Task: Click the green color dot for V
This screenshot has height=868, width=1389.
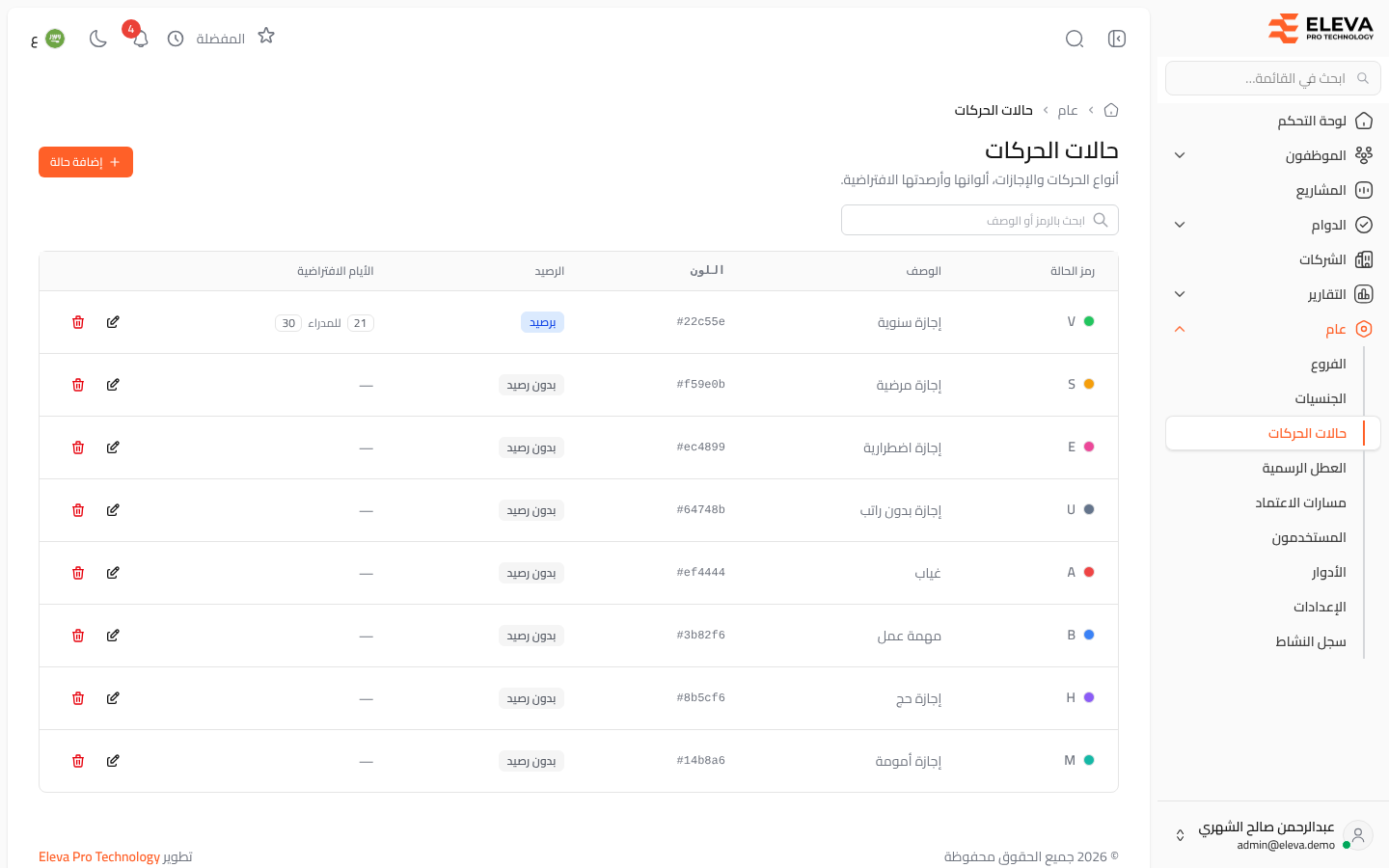Action: pos(1089,321)
